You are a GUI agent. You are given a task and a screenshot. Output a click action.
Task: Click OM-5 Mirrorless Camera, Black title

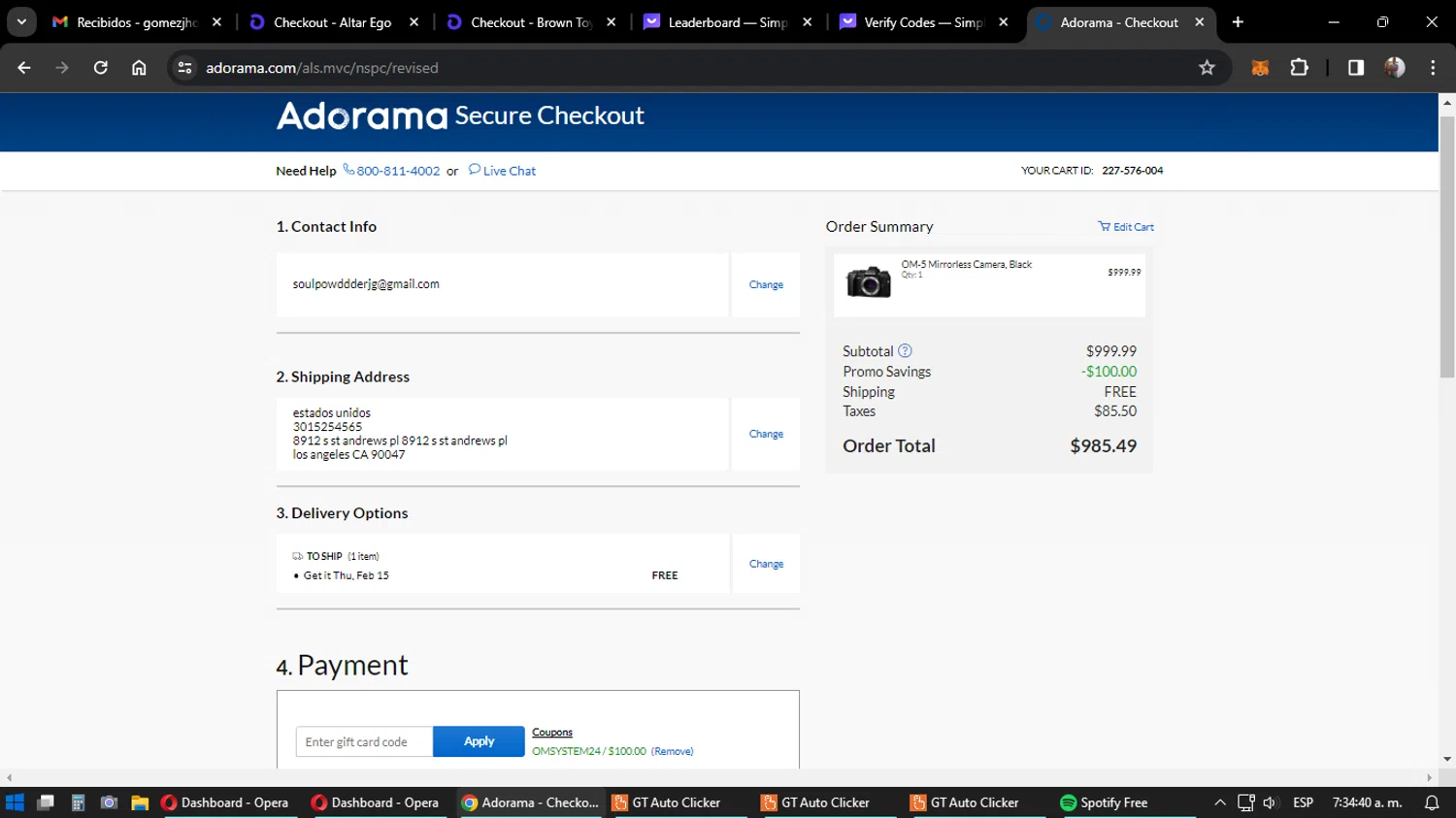pyautogui.click(x=966, y=264)
